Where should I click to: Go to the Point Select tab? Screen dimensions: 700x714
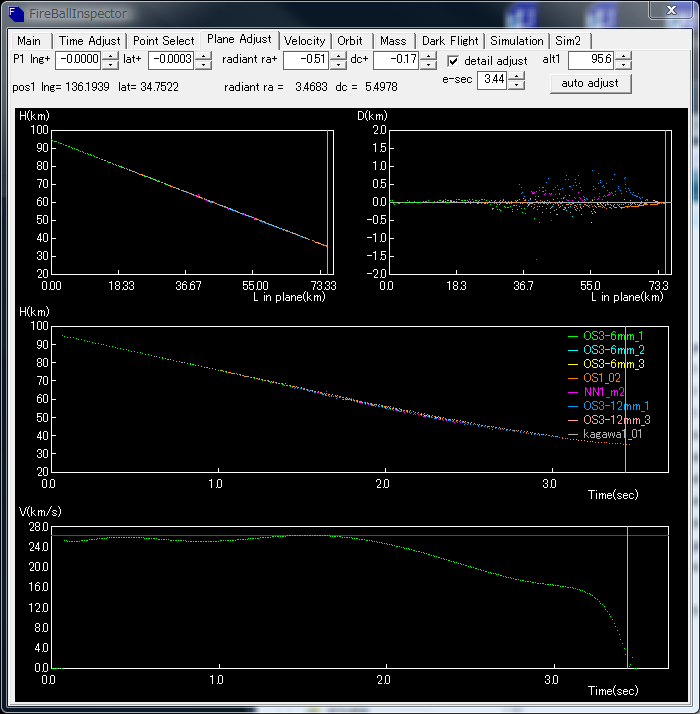[x=164, y=41]
